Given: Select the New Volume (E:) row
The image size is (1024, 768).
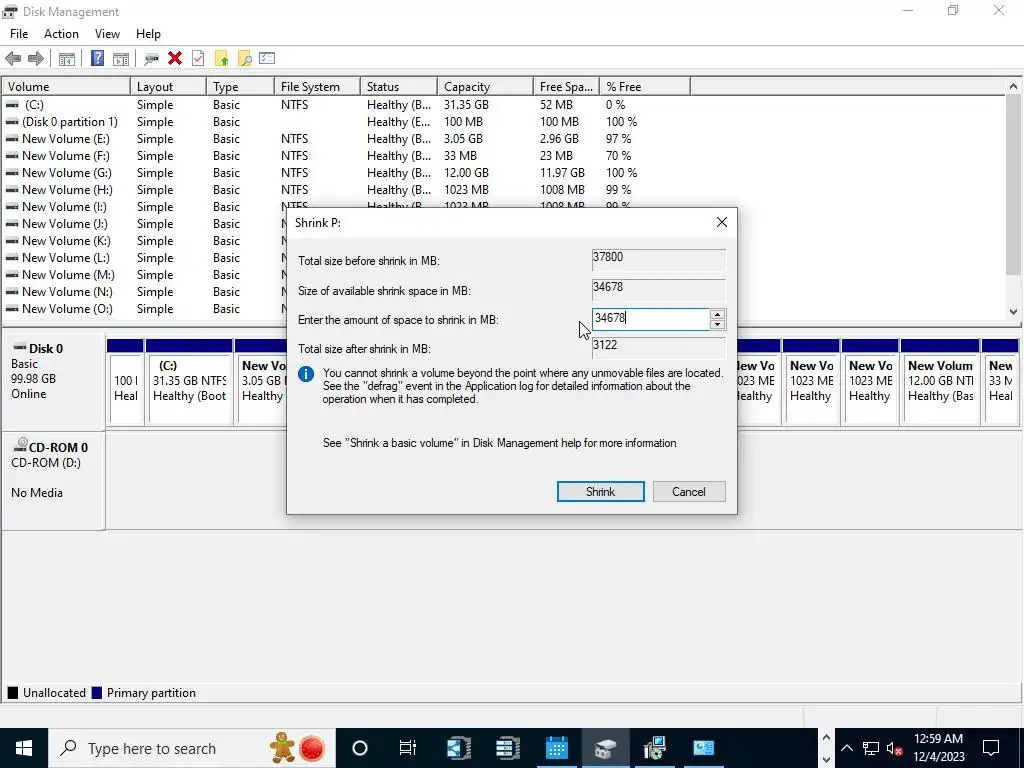Looking at the screenshot, I should click(503, 138).
